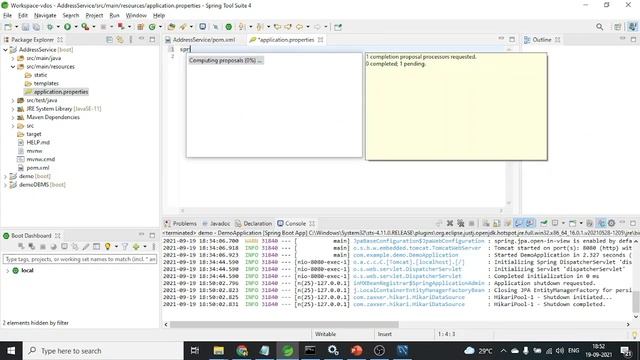The width and height of the screenshot is (640, 360).
Task: Click start icon in Boot Dashboard toolbar
Action: (21, 247)
